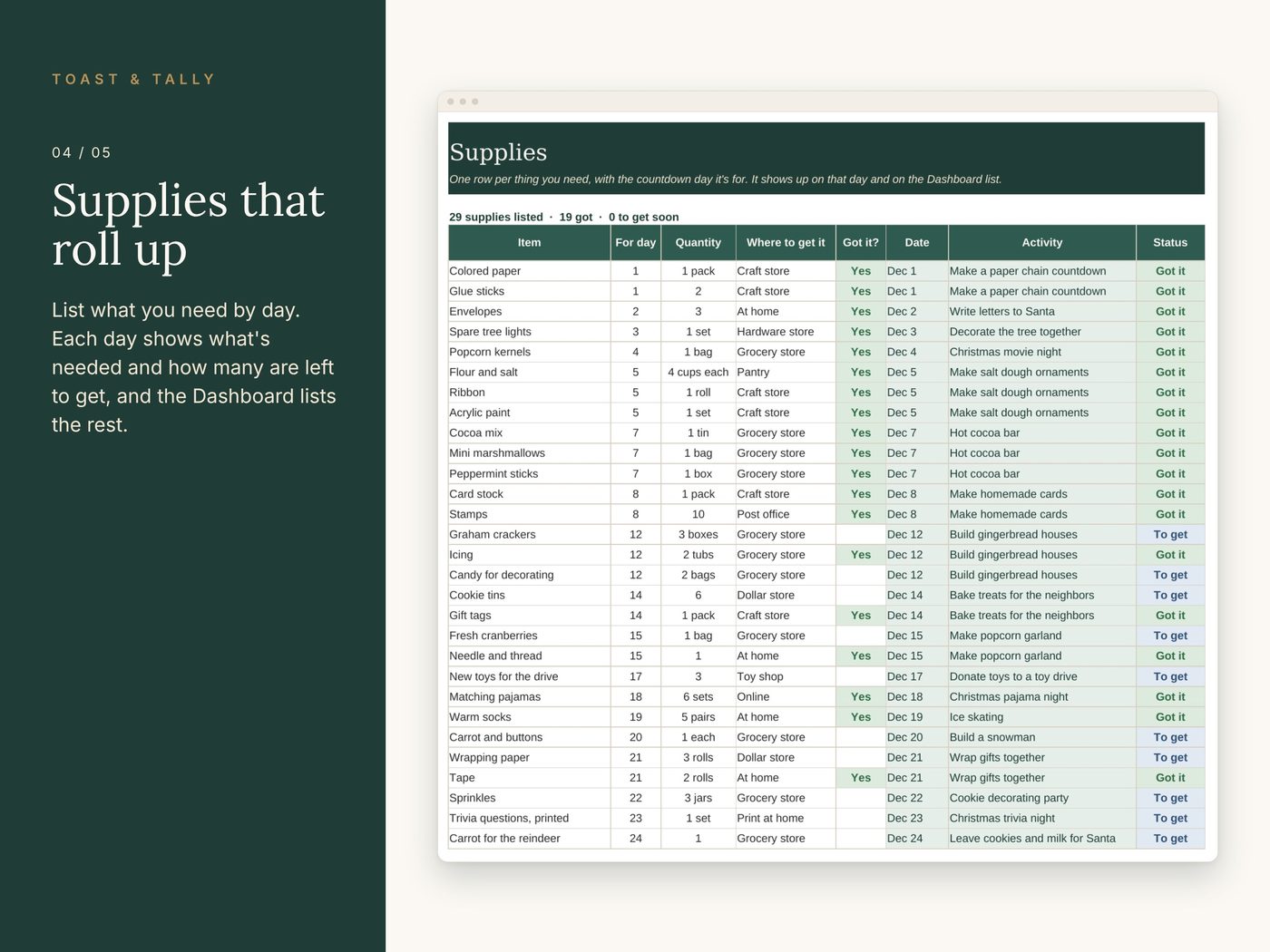The width and height of the screenshot is (1270, 952).
Task: Click the "Glue sticks" item cell
Action: pyautogui.click(x=529, y=291)
